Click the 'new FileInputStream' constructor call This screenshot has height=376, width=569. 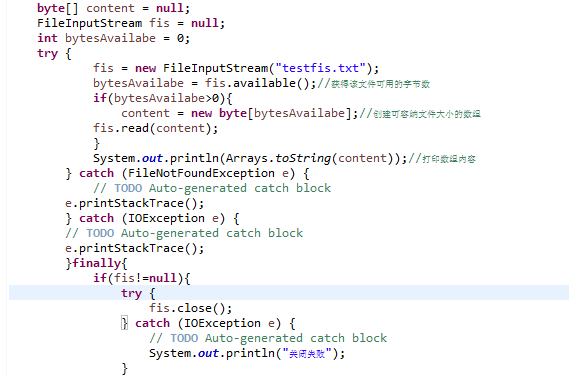tap(201, 68)
